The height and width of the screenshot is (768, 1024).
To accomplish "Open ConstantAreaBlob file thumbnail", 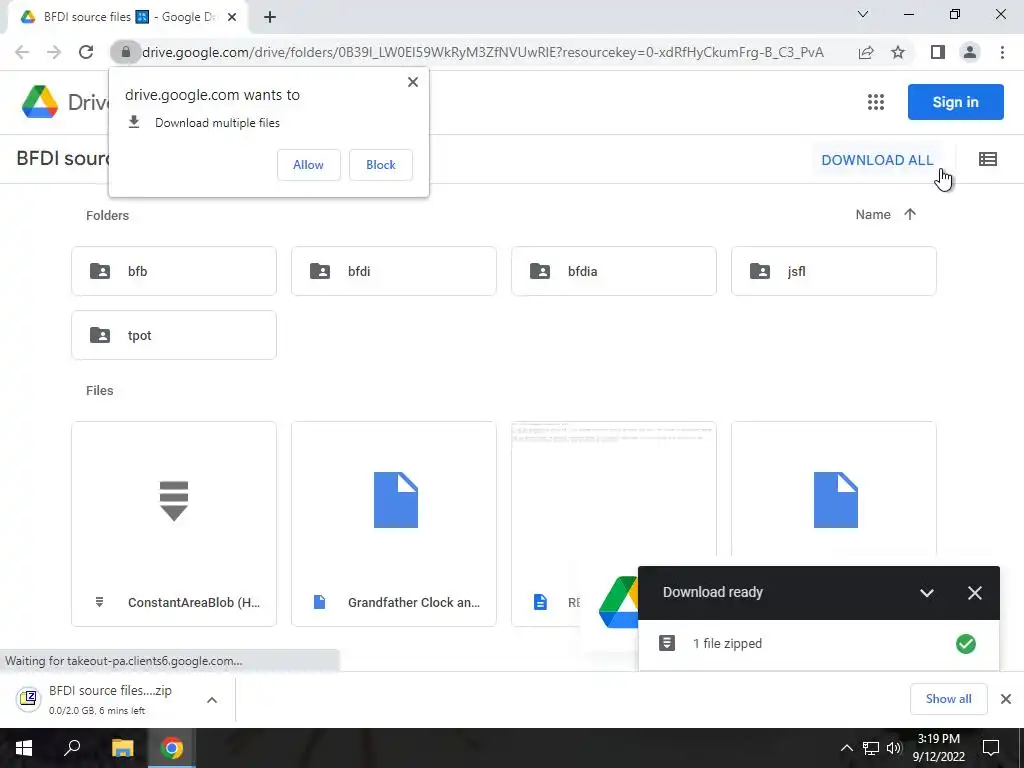I will (x=174, y=501).
